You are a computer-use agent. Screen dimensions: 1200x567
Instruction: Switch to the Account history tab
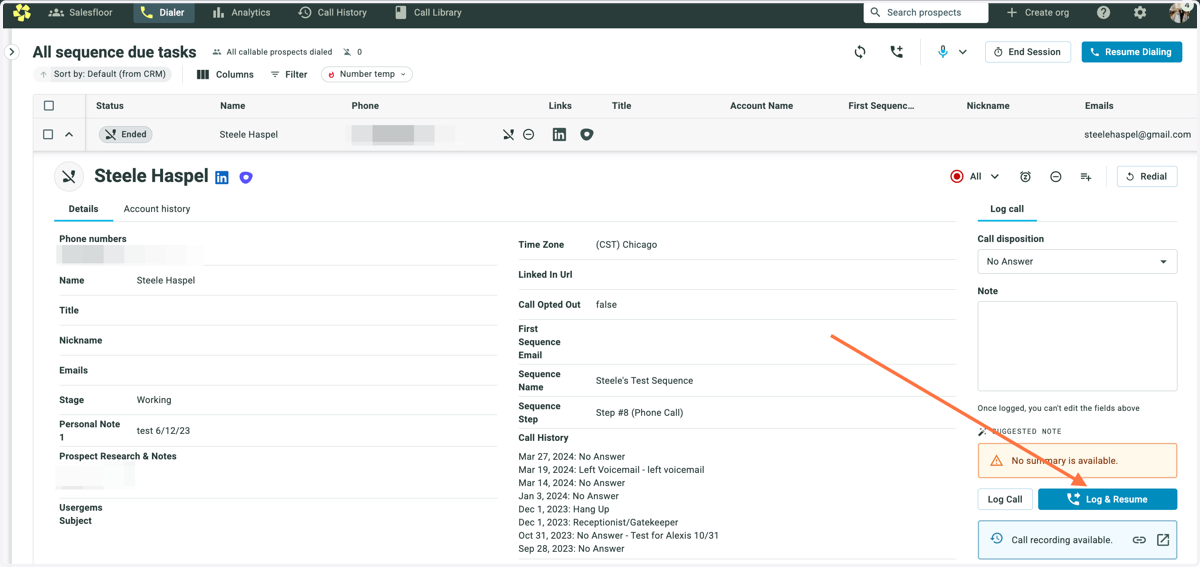tap(157, 209)
